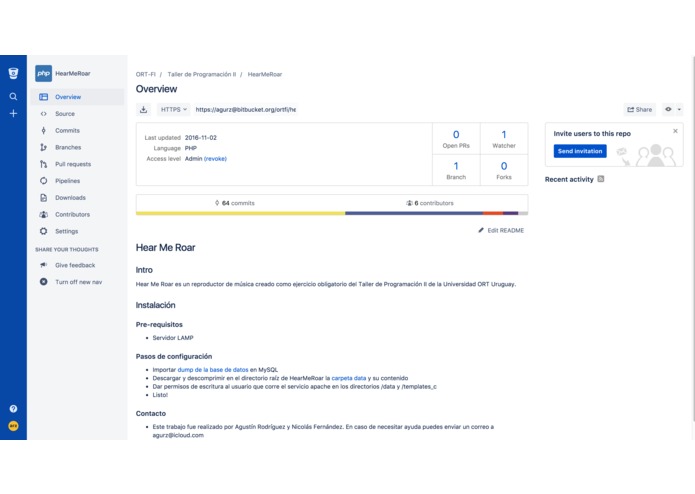Close the Invite users panel

(x=675, y=131)
